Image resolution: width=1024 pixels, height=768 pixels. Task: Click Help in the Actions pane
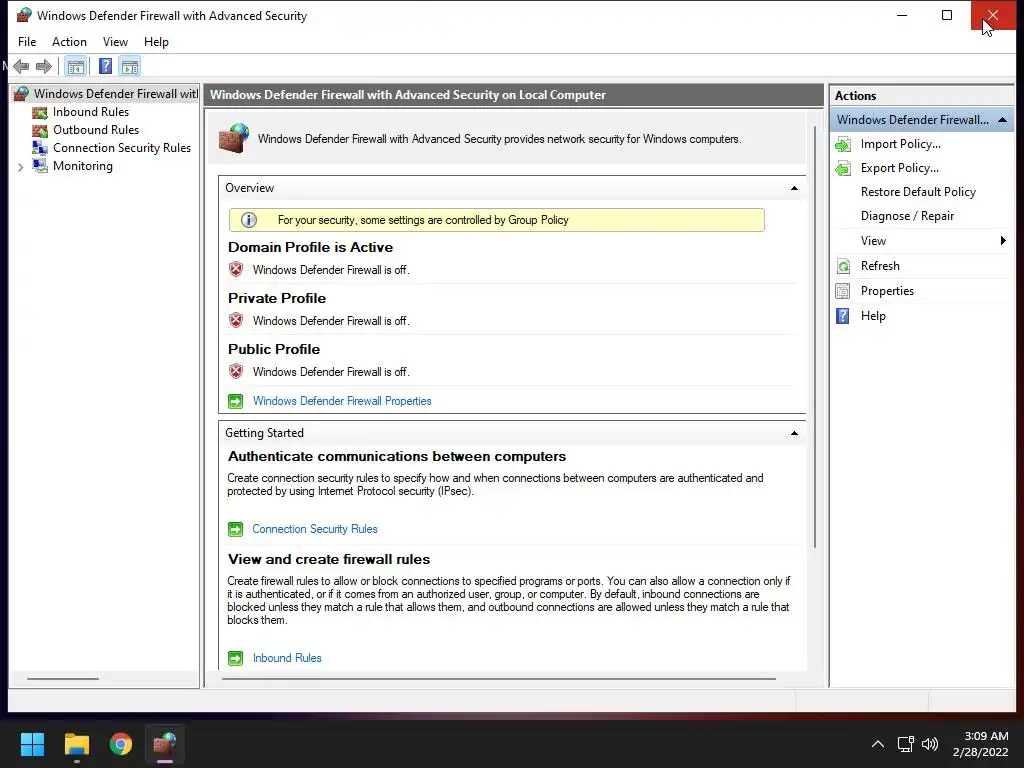873,316
